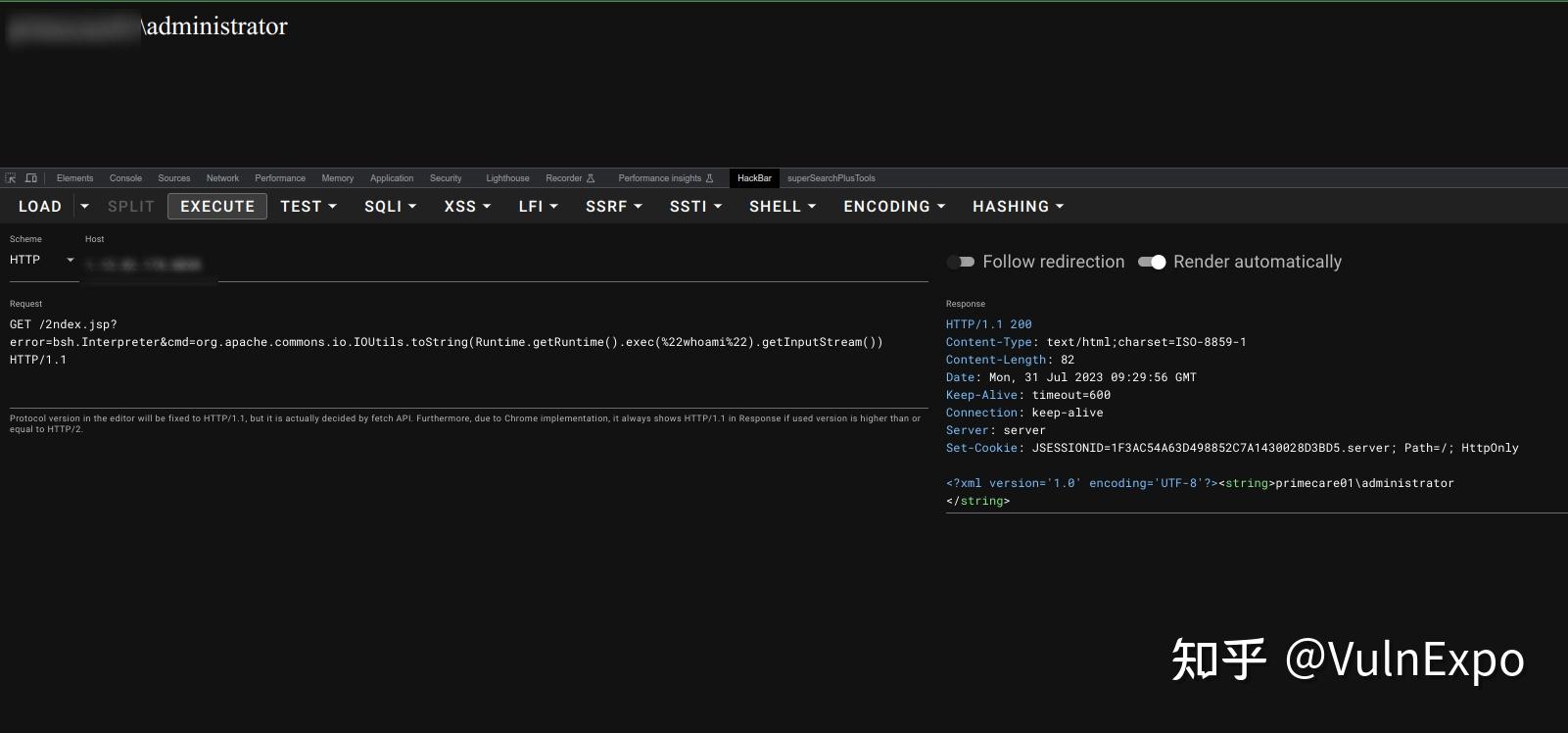Open the Sources tab
1568x733 pixels.
(x=174, y=178)
